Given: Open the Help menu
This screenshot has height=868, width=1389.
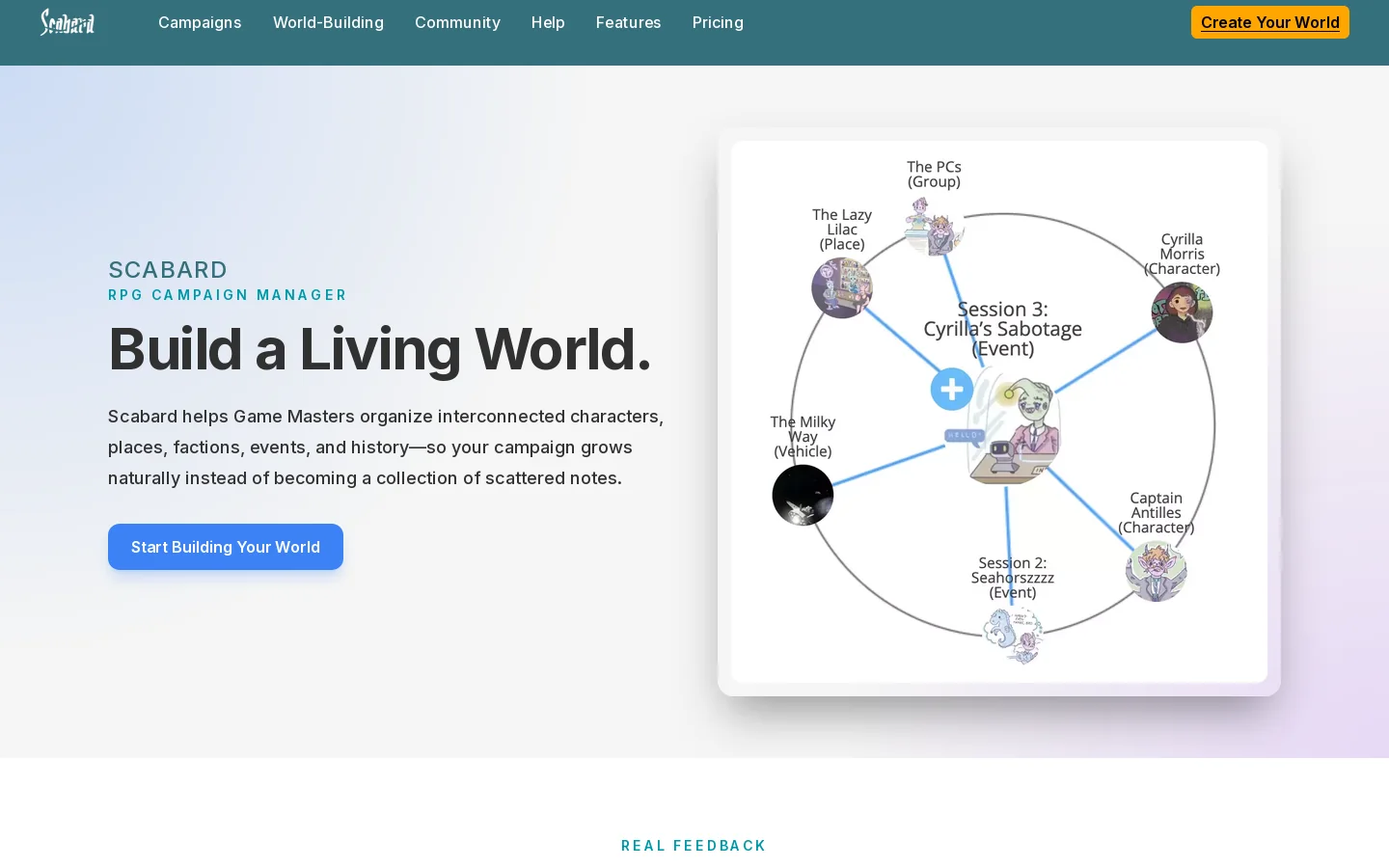Looking at the screenshot, I should (x=548, y=22).
